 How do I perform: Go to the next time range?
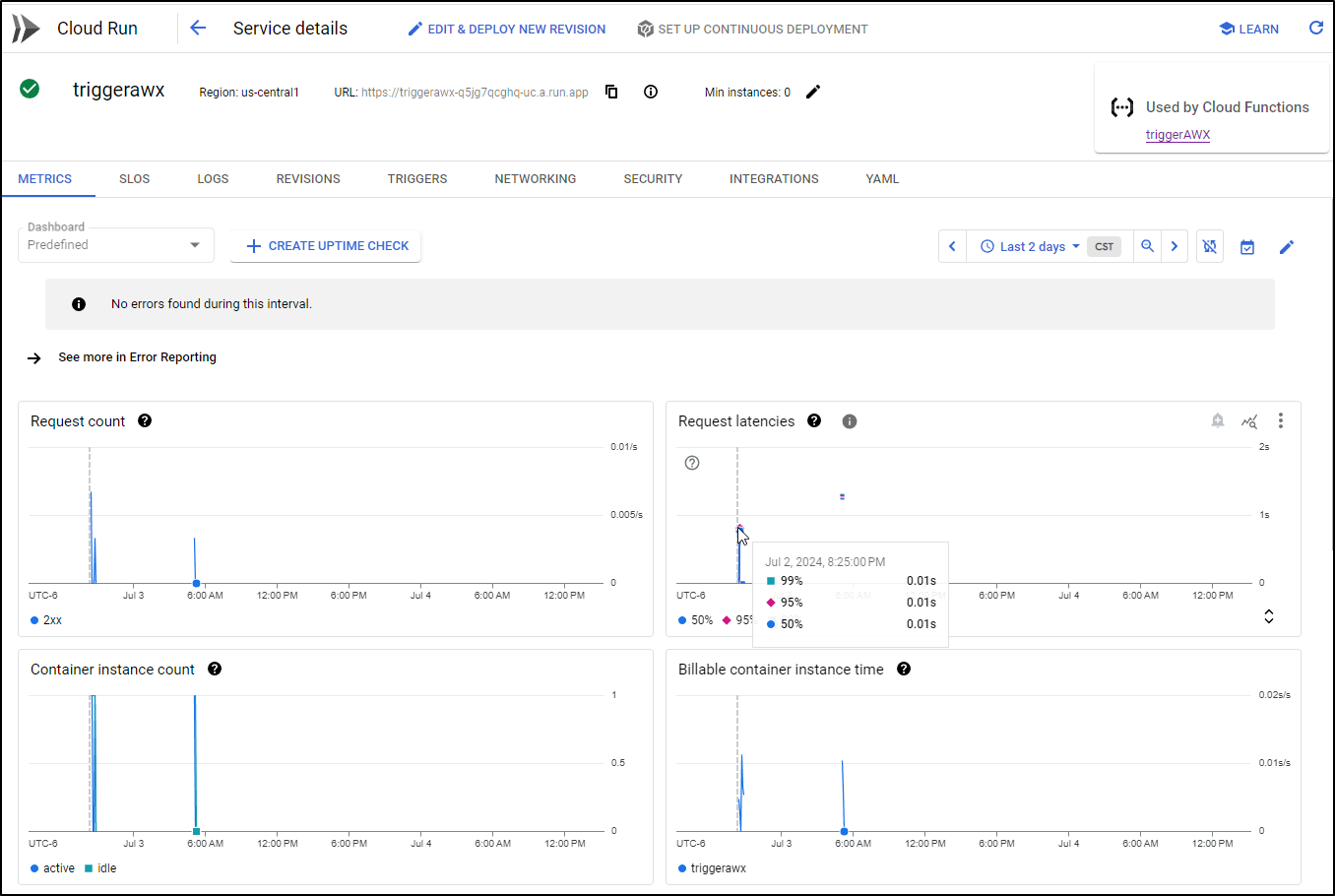tap(1175, 246)
